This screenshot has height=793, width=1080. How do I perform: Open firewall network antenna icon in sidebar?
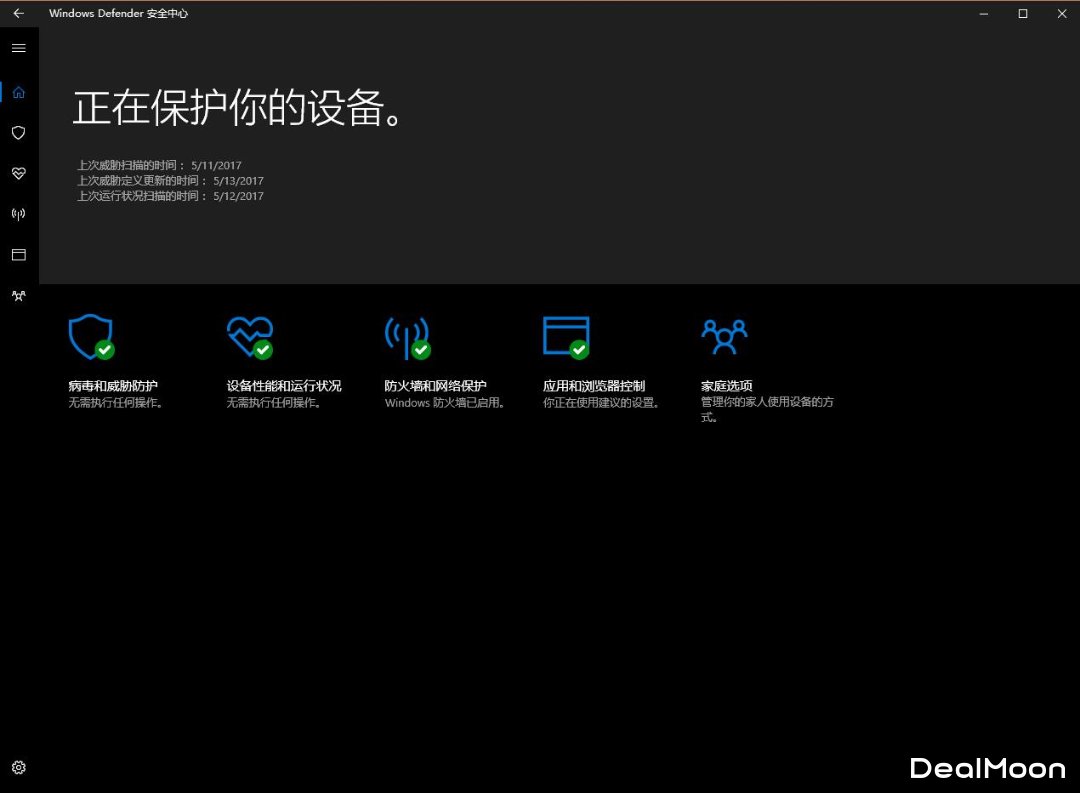coord(18,214)
